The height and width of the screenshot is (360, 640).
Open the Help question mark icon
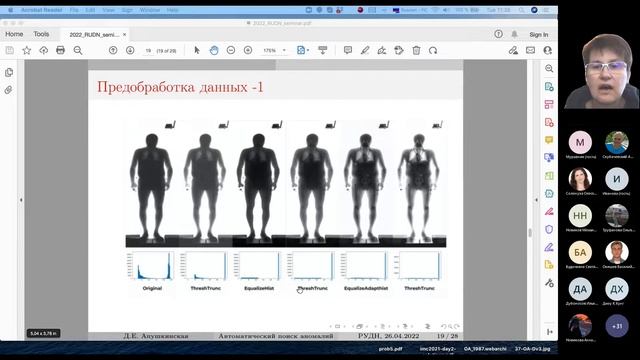click(x=498, y=34)
